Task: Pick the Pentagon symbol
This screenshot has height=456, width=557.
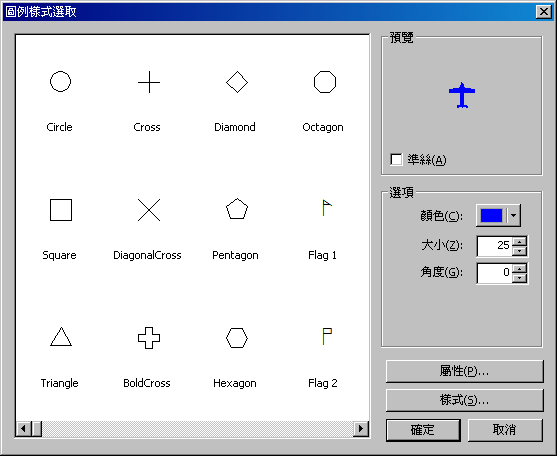Action: [237, 209]
